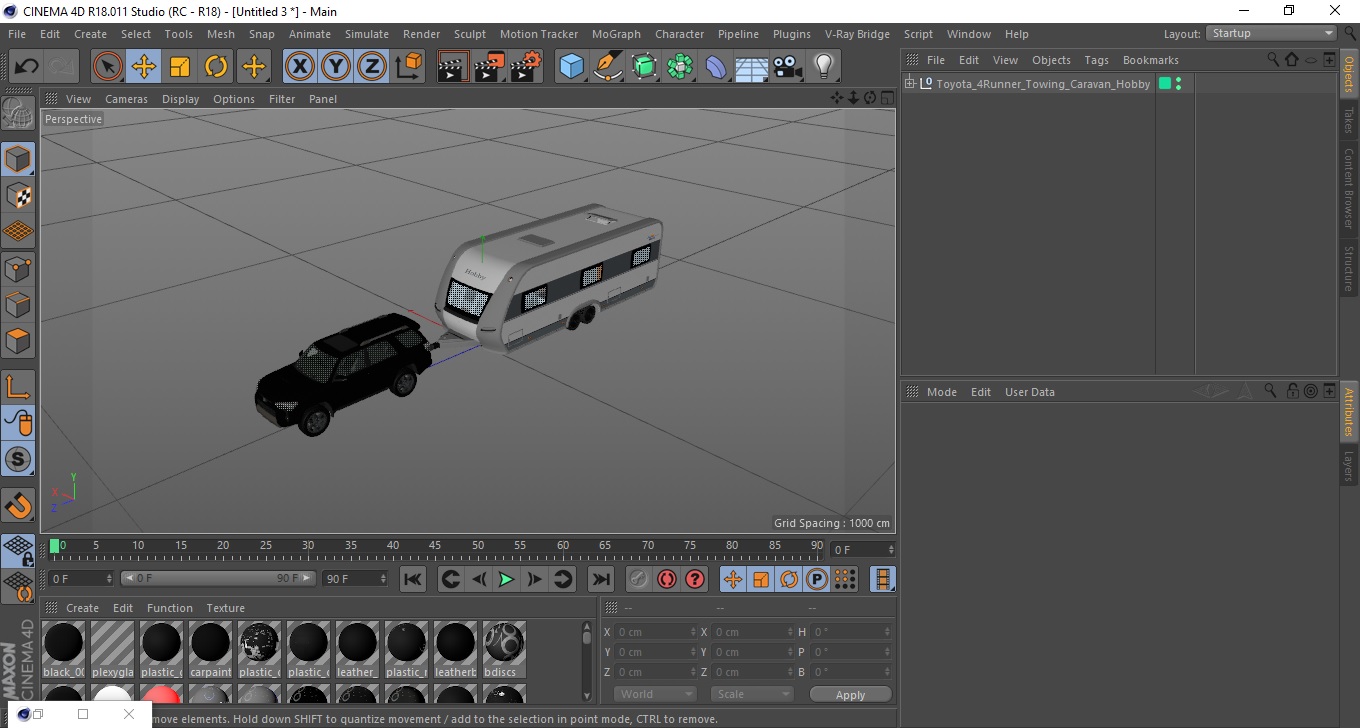Open Object Manager Tags menu
The width and height of the screenshot is (1360, 728).
click(1096, 60)
